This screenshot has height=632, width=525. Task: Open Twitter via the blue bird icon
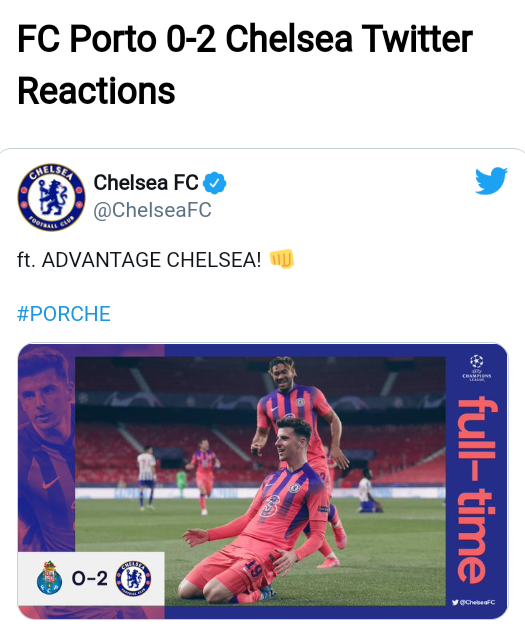pyautogui.click(x=491, y=181)
